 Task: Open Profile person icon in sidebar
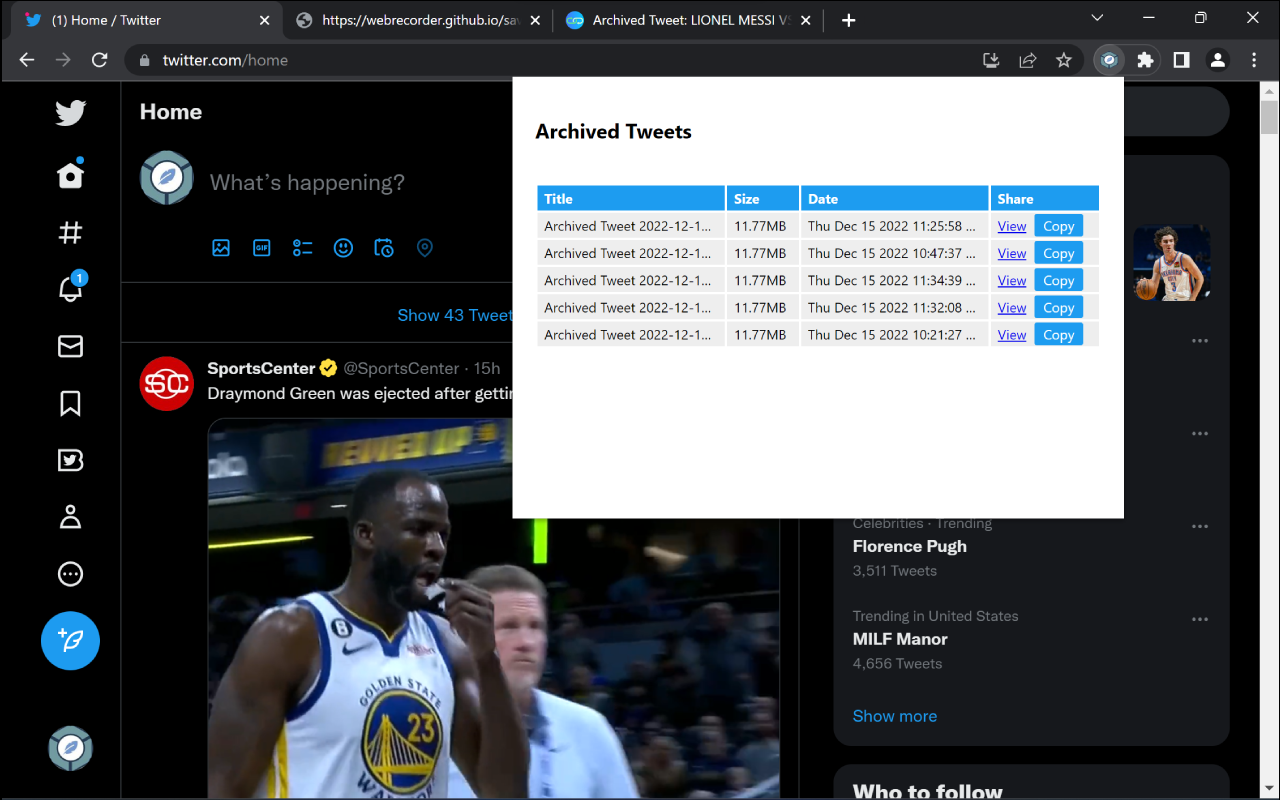[70, 517]
